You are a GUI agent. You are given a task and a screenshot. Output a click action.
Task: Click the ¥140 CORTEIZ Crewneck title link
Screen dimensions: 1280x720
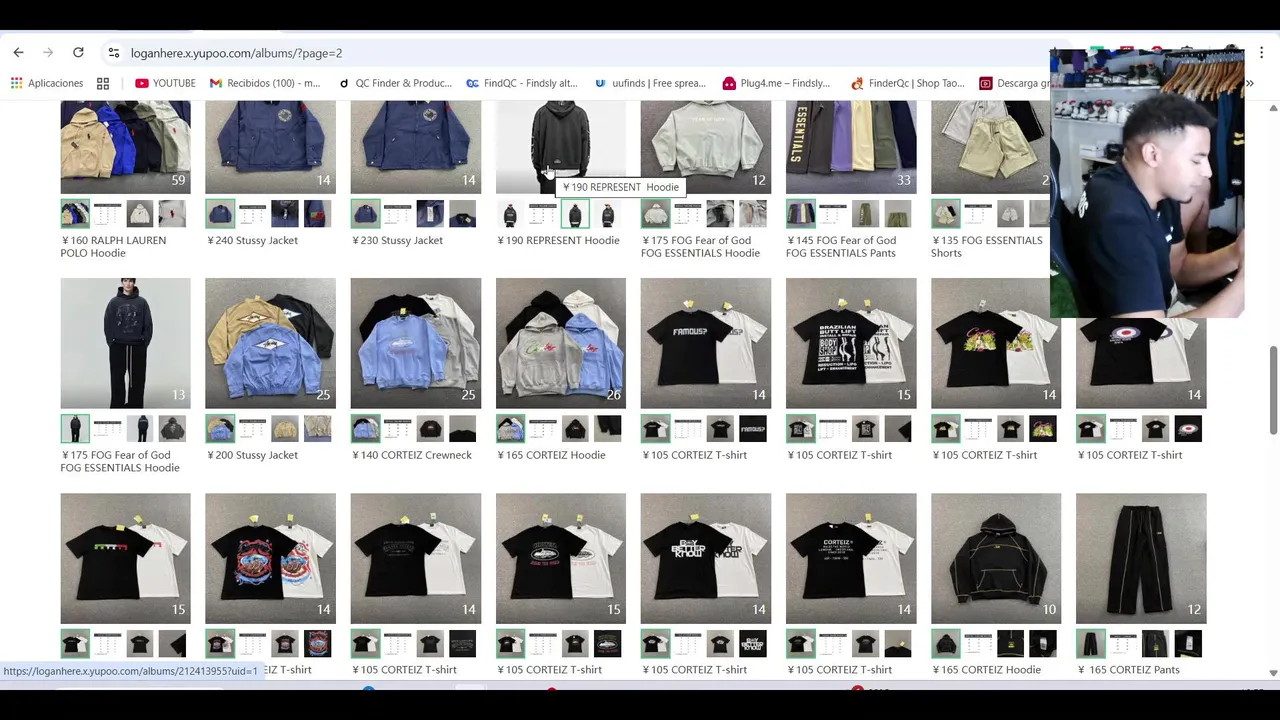coord(411,455)
